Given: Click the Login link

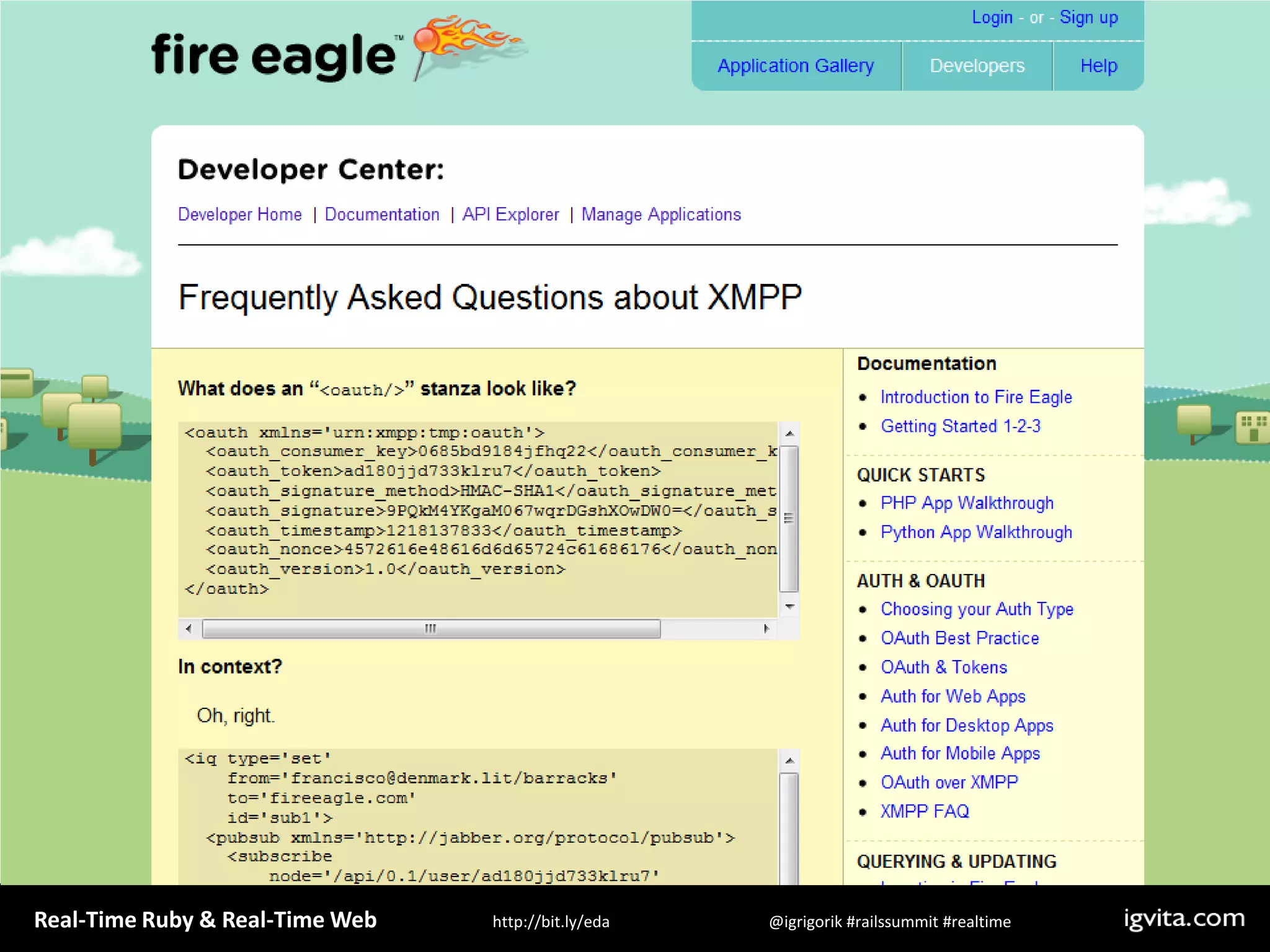Looking at the screenshot, I should pos(992,17).
